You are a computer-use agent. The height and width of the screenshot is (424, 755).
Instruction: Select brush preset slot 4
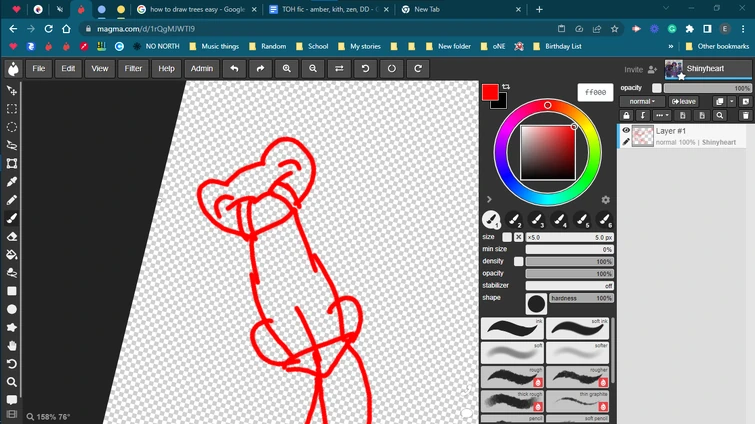(x=559, y=220)
